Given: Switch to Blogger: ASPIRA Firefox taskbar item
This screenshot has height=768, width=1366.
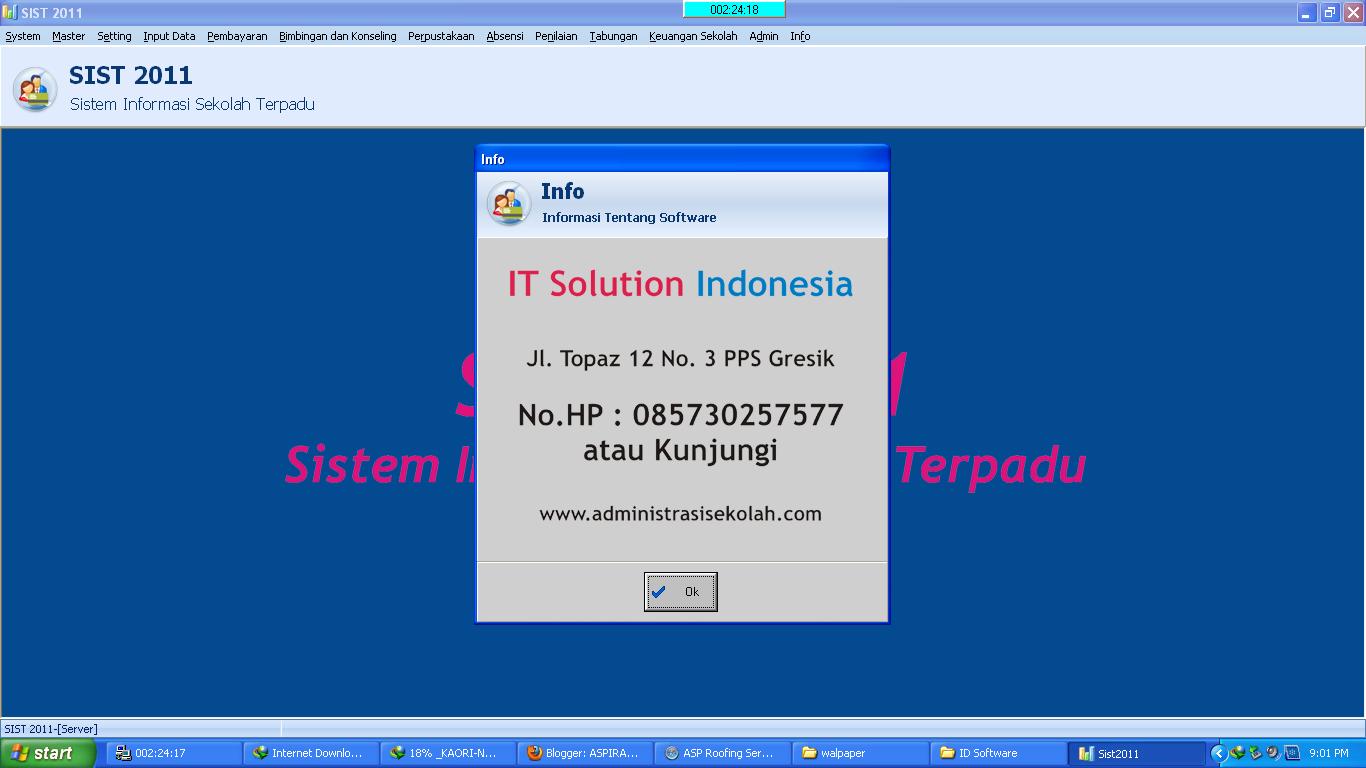Looking at the screenshot, I should [x=587, y=753].
